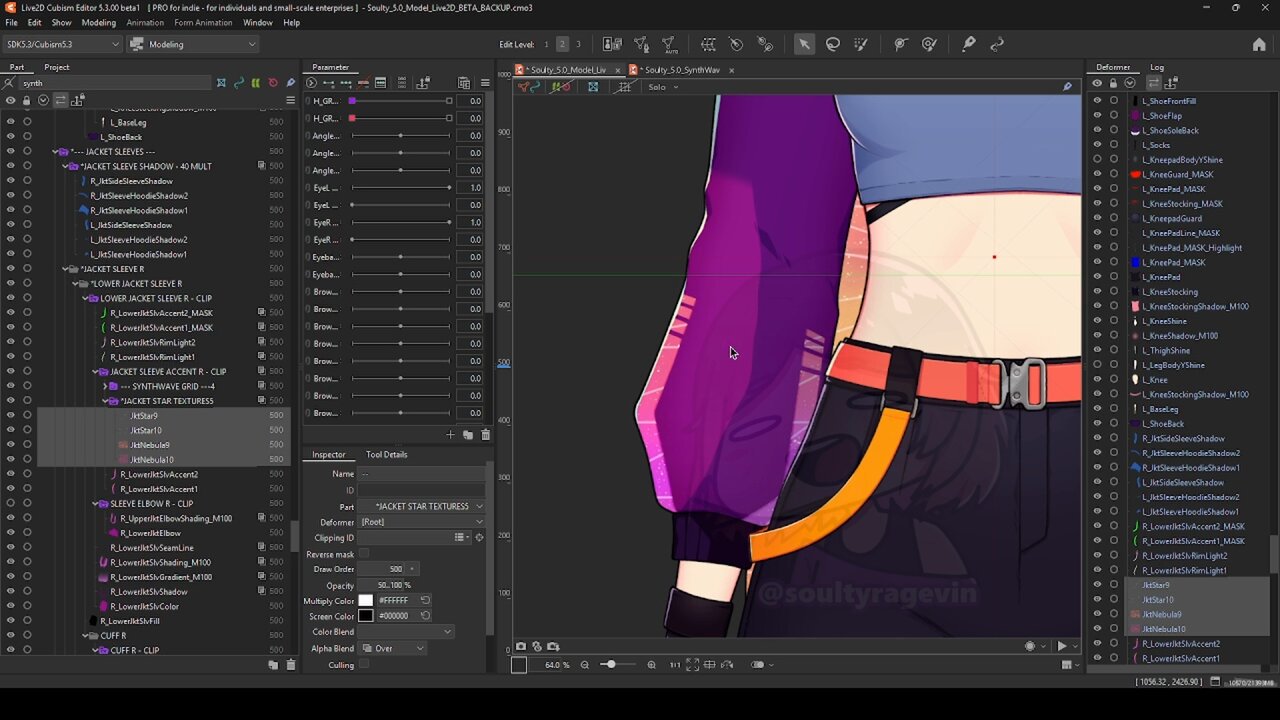Click the trash icon at the bottom of the Part panel

click(291, 665)
